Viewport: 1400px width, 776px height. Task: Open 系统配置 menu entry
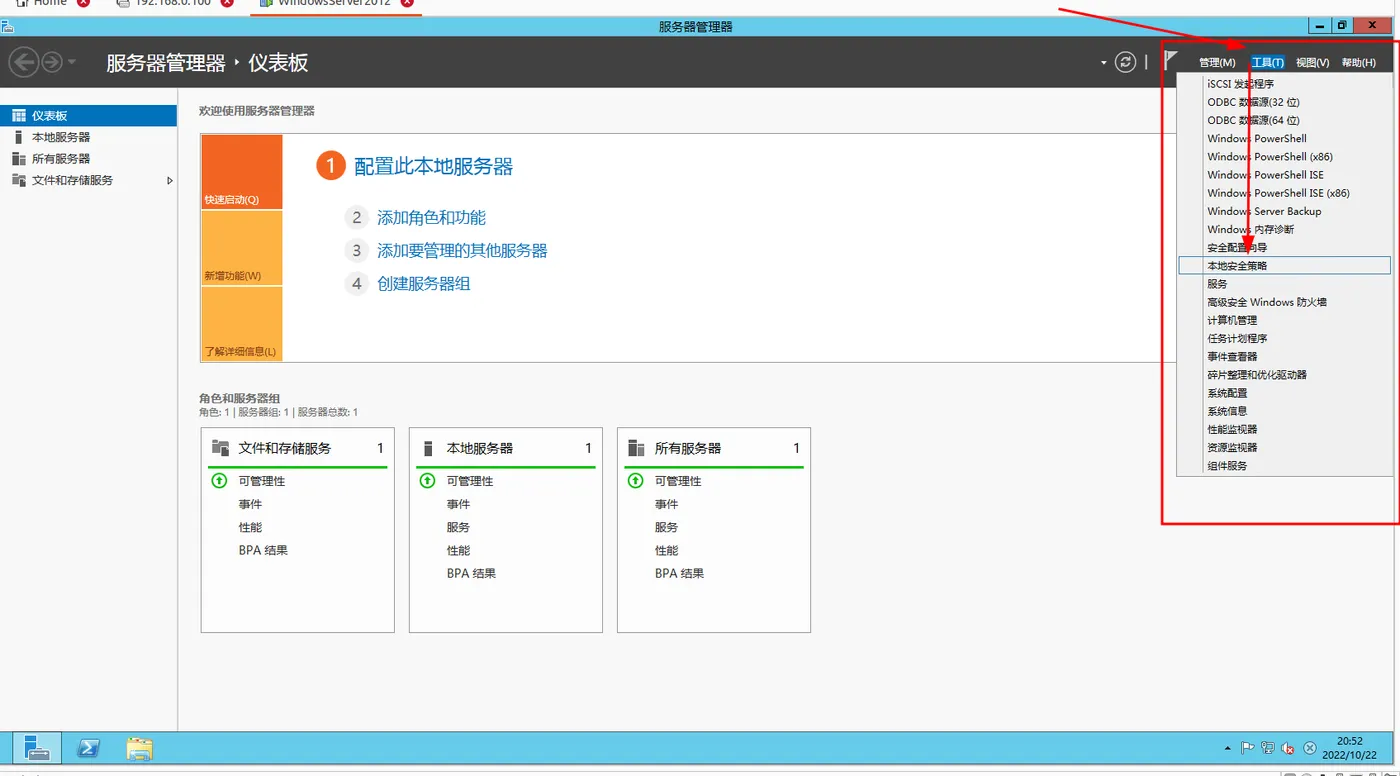[x=1284, y=393]
